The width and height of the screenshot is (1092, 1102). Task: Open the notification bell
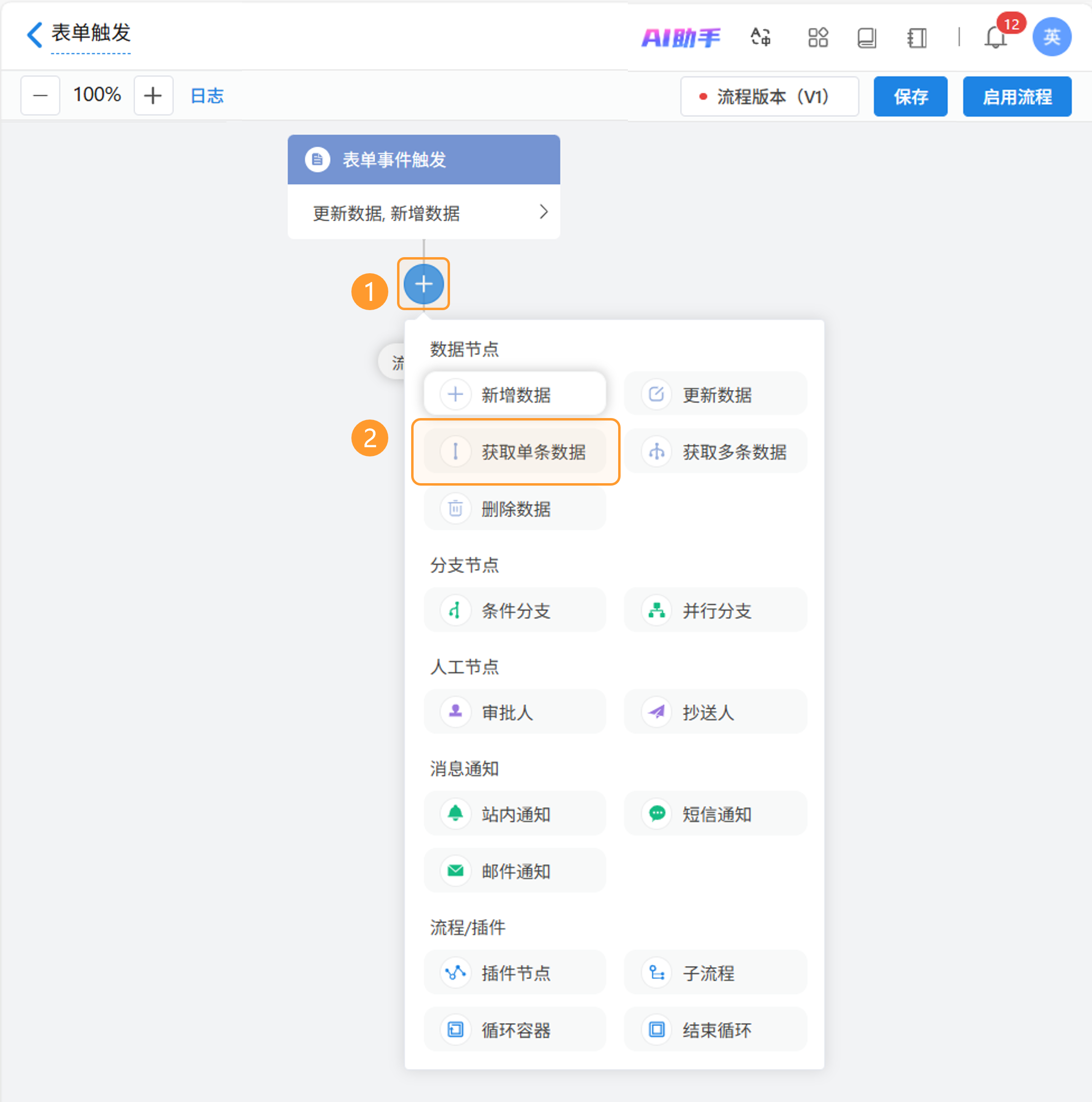pyautogui.click(x=995, y=38)
